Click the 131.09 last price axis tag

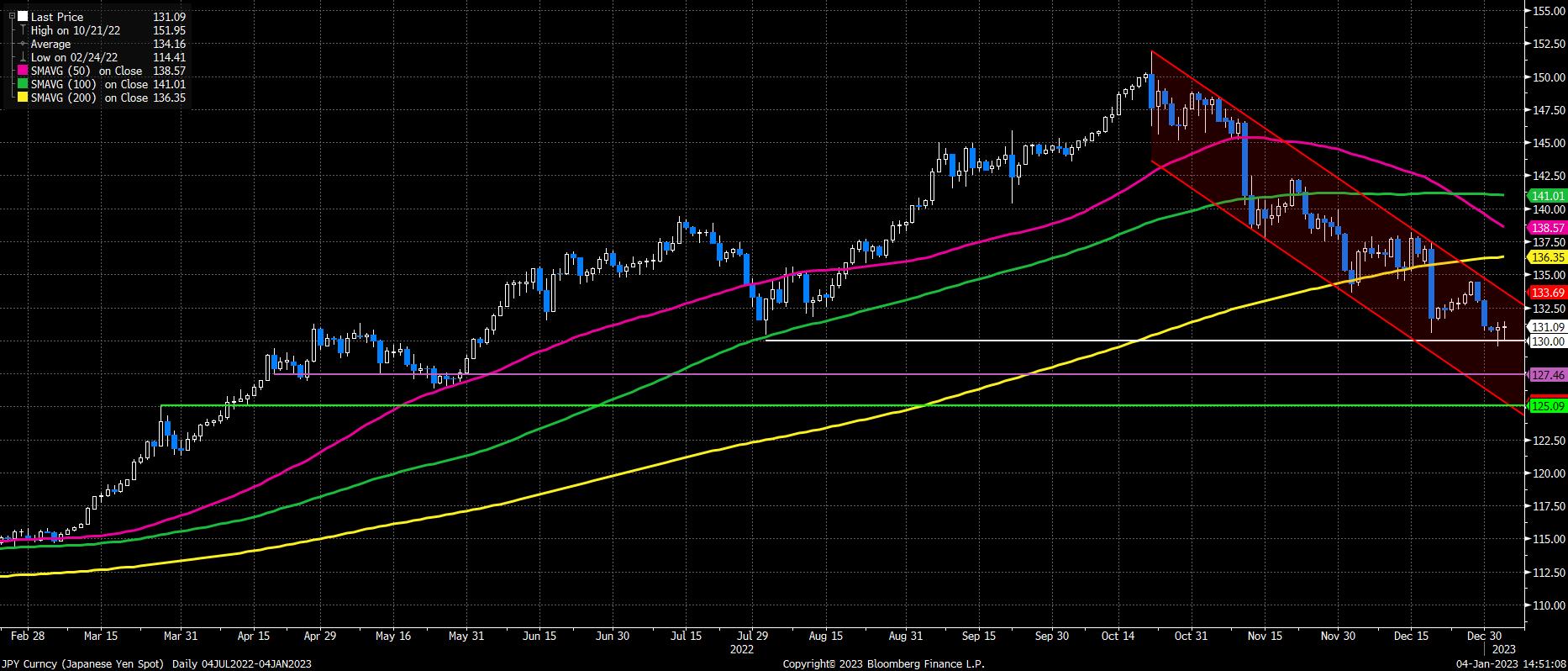point(1547,327)
